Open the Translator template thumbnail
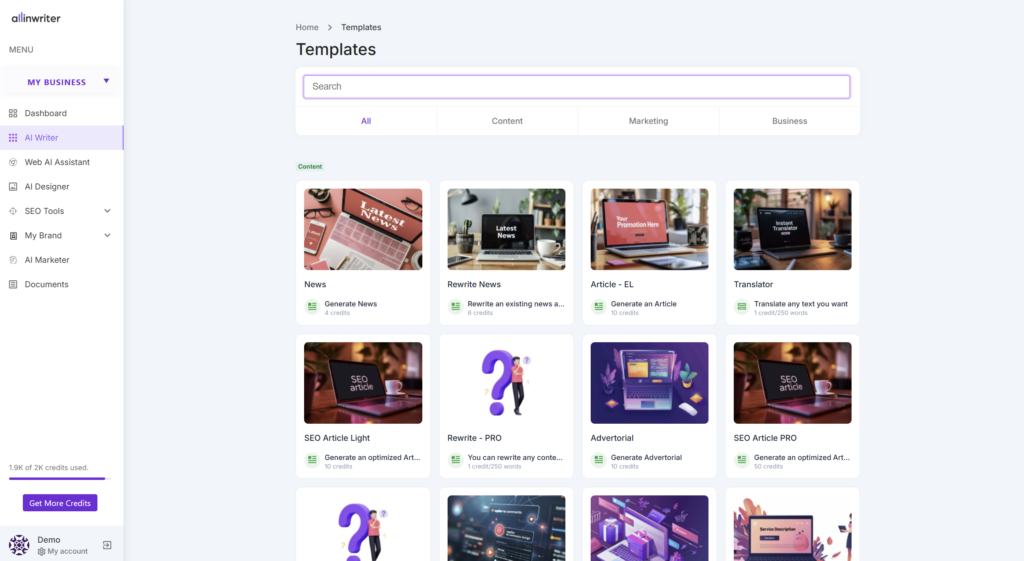This screenshot has height=561, width=1024. 792,229
